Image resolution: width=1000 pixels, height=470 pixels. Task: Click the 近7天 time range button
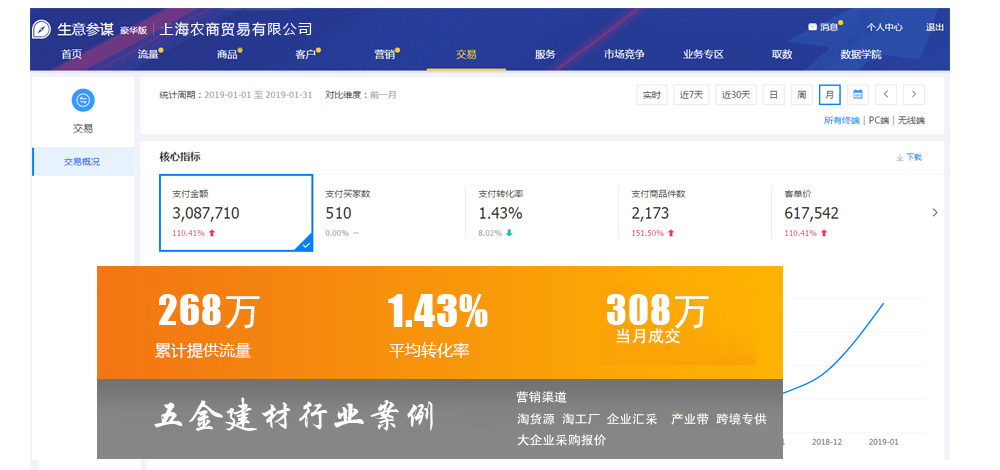click(x=692, y=95)
